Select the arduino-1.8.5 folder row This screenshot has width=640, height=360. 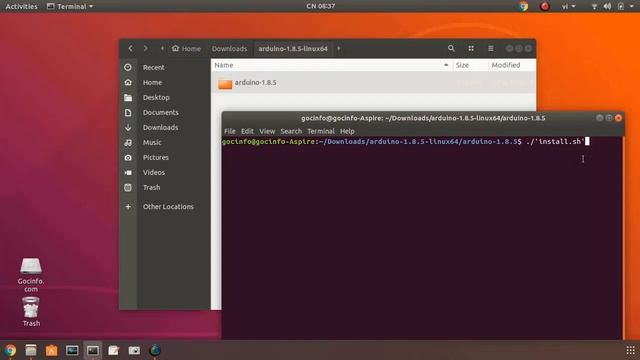373,83
